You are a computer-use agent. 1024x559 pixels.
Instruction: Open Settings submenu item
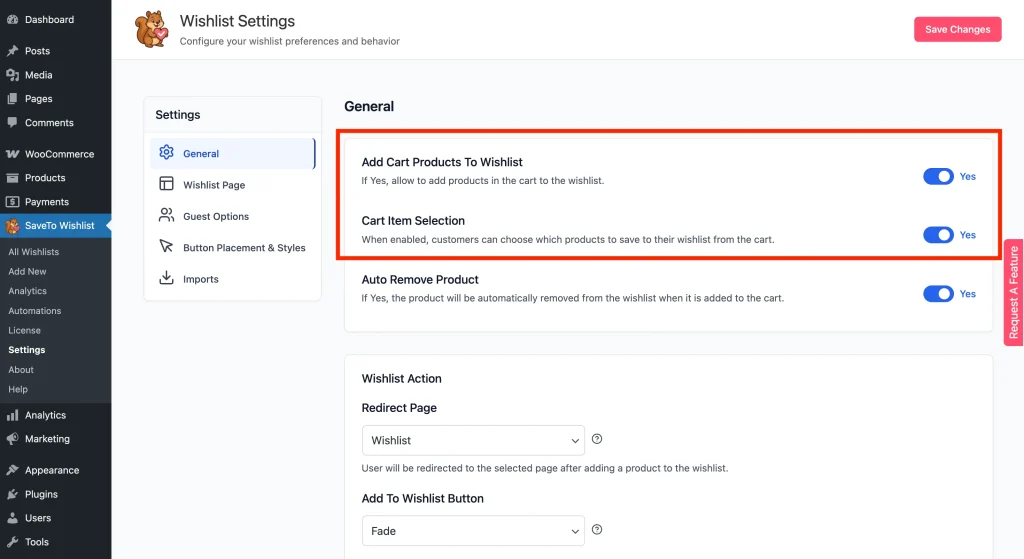27,350
